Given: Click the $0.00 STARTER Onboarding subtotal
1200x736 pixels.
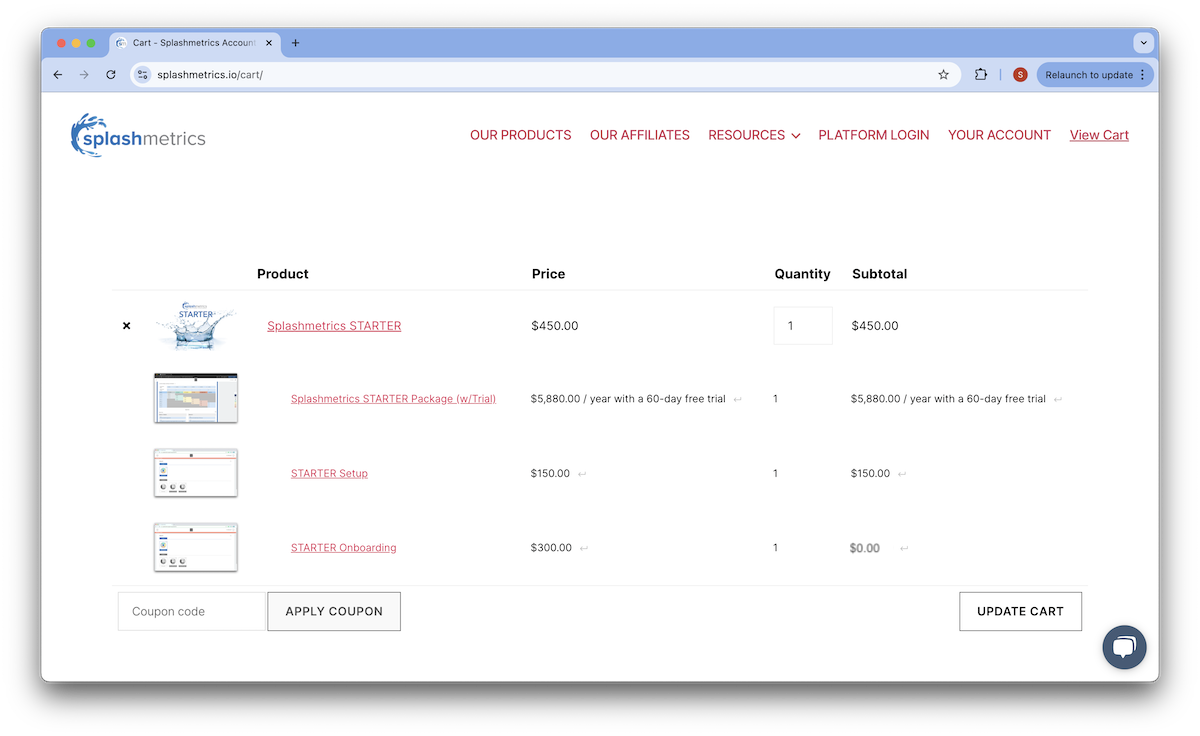Looking at the screenshot, I should click(x=865, y=548).
